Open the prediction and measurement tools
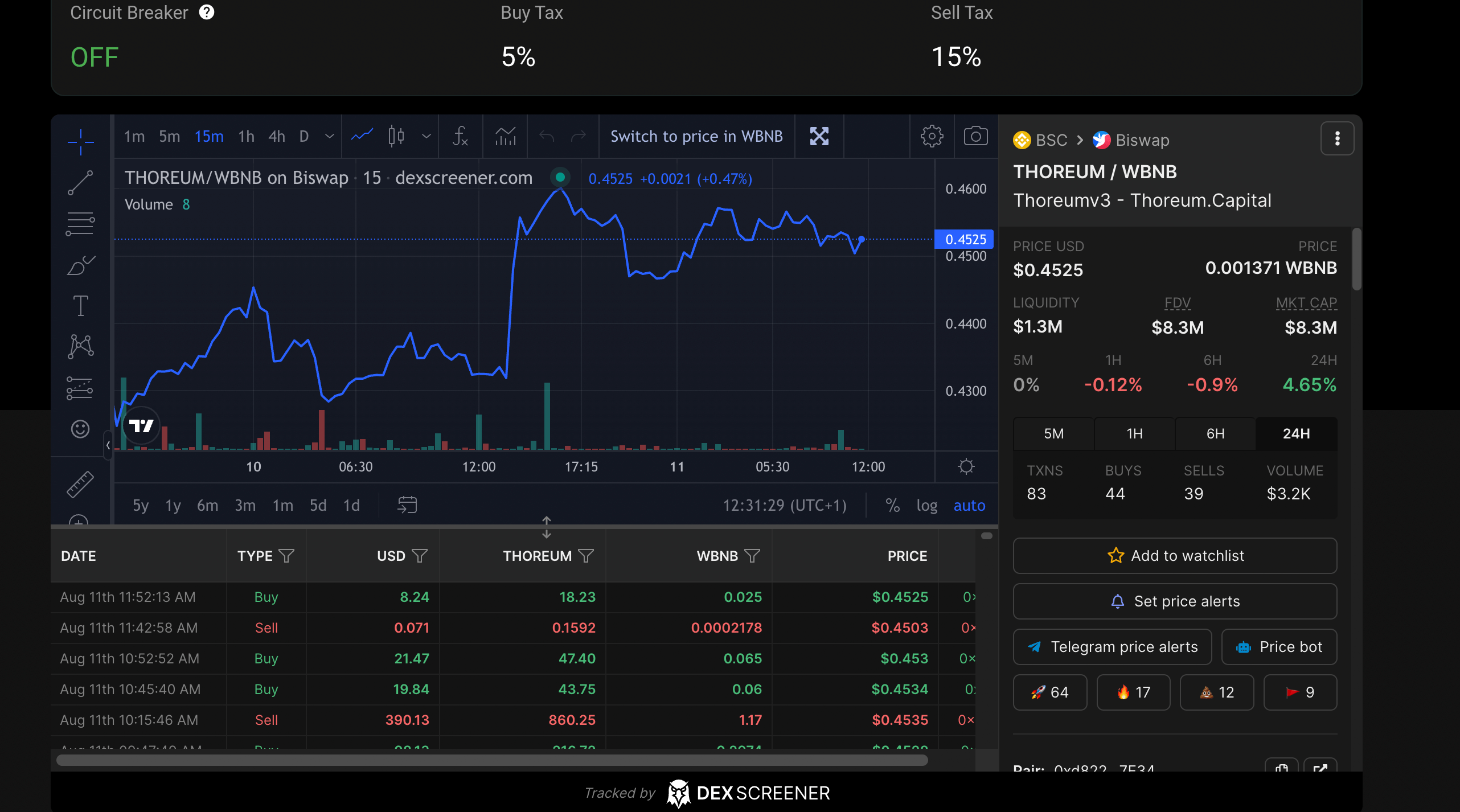Screen dimensions: 1460x812 pyautogui.click(x=80, y=388)
